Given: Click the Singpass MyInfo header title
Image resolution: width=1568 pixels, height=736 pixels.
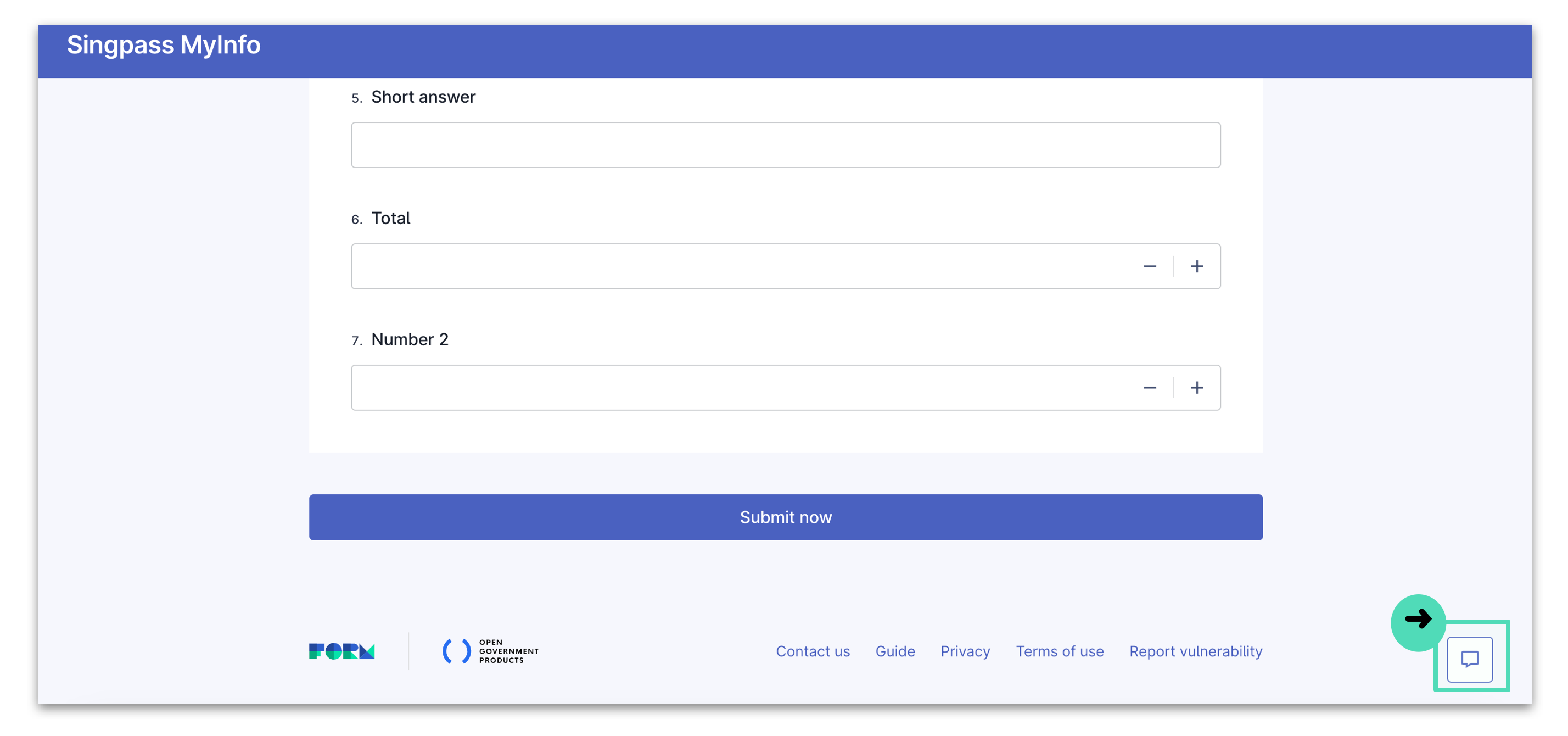Looking at the screenshot, I should point(163,44).
